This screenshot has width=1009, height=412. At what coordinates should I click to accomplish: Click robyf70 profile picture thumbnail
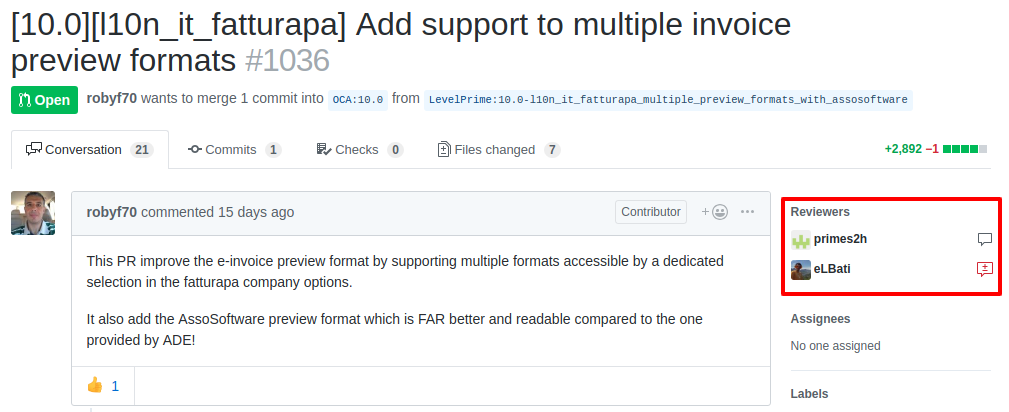point(33,213)
